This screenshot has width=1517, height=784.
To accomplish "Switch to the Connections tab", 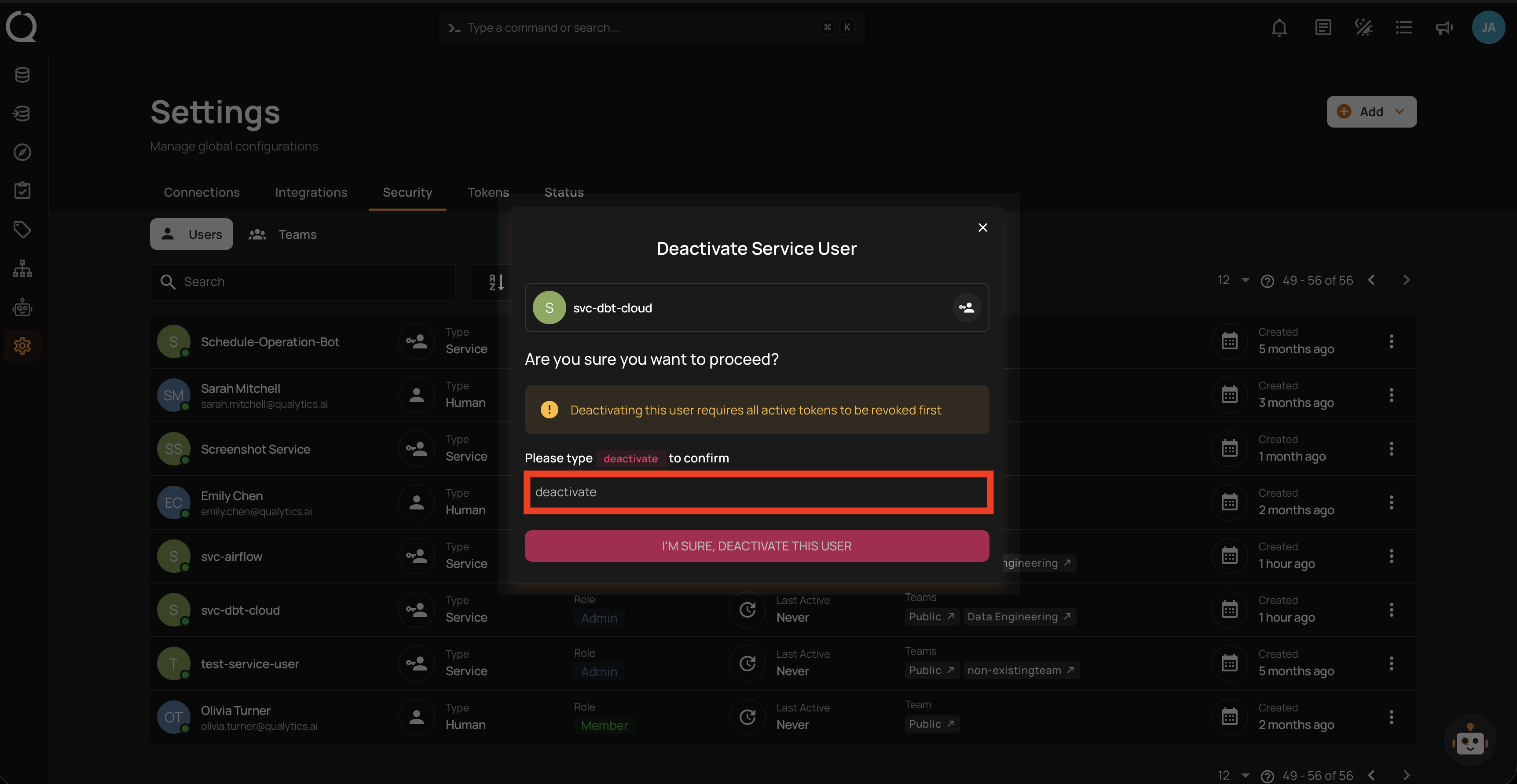I will pyautogui.click(x=202, y=192).
